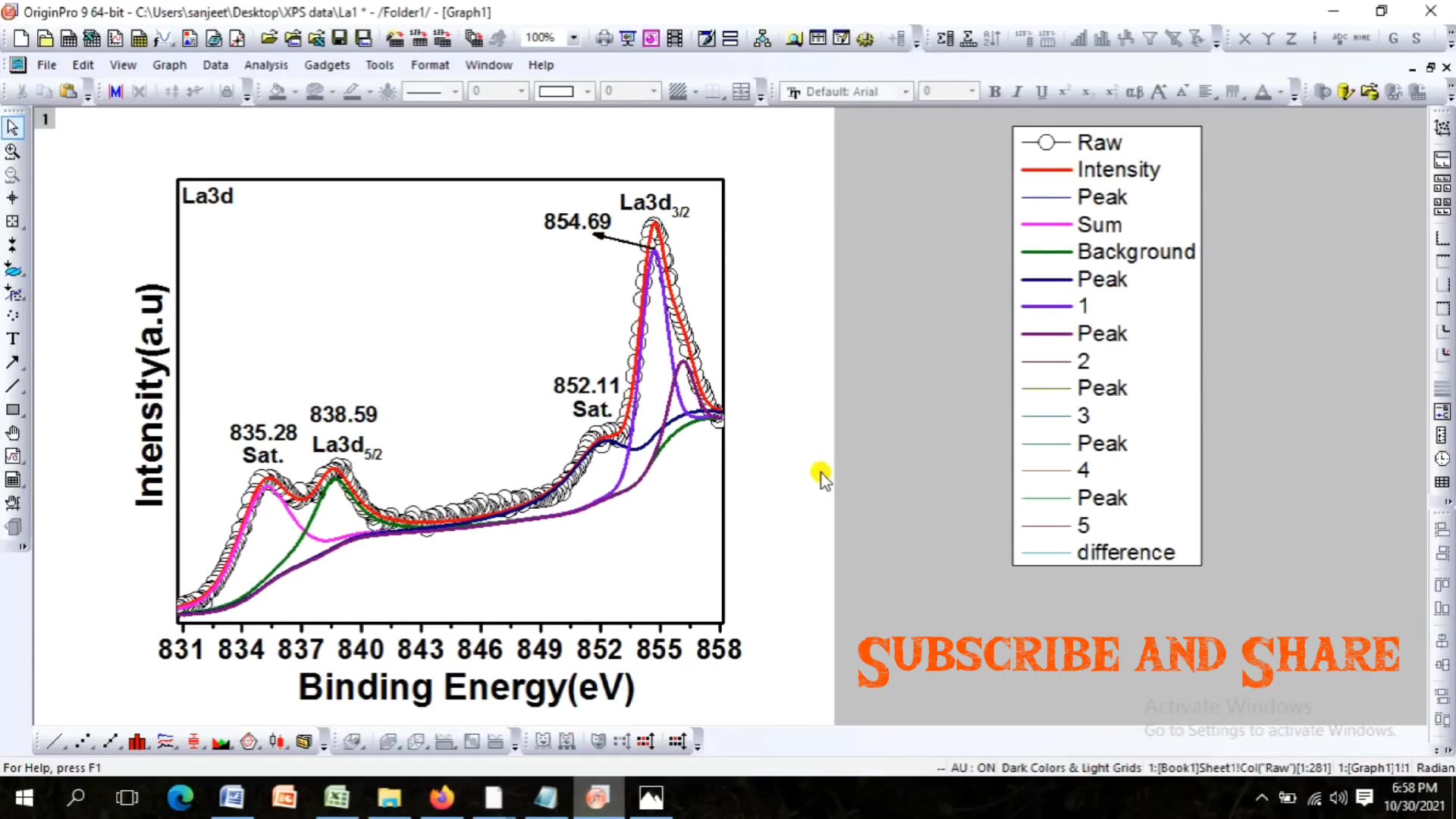Open the zoom level 100% dropdown
1456x819 pixels.
(x=573, y=38)
